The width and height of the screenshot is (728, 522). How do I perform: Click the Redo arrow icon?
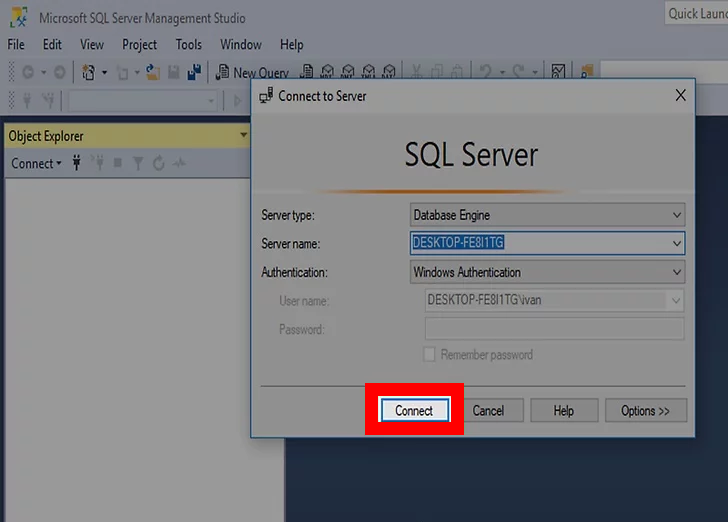(x=518, y=72)
